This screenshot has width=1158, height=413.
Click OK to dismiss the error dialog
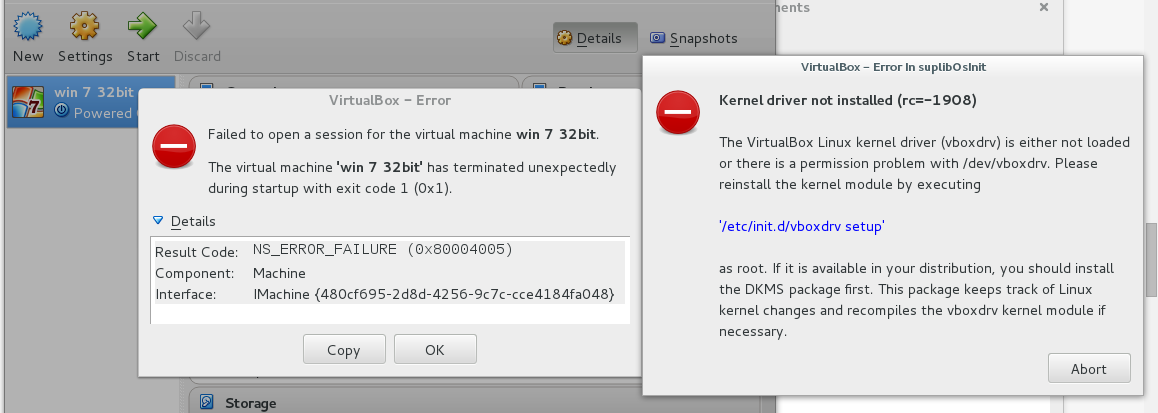[434, 350]
